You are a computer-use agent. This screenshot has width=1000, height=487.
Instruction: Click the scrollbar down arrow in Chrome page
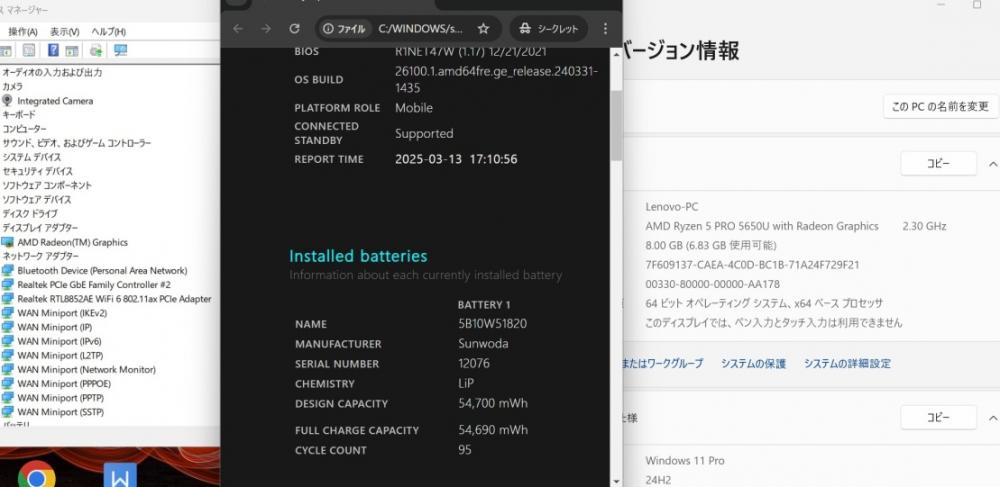pos(616,481)
